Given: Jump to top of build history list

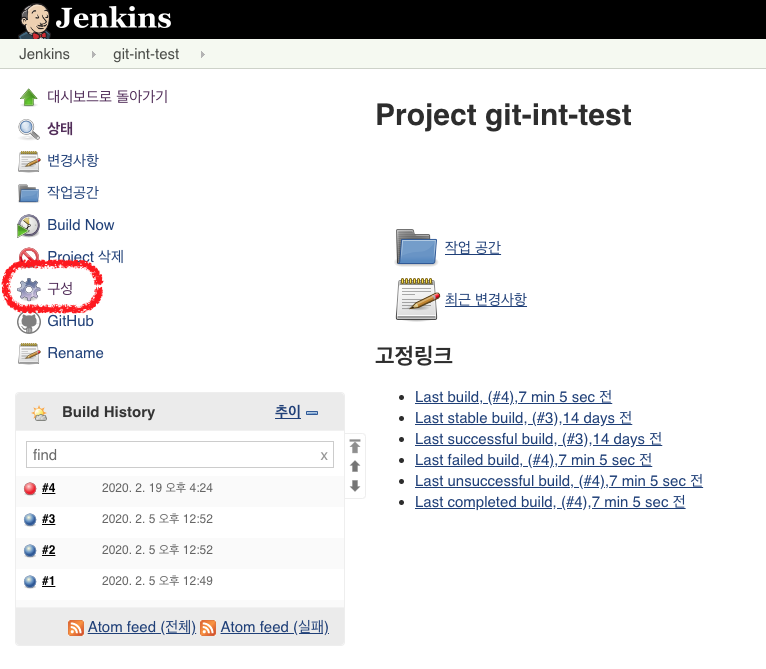Looking at the screenshot, I should tap(355, 446).
